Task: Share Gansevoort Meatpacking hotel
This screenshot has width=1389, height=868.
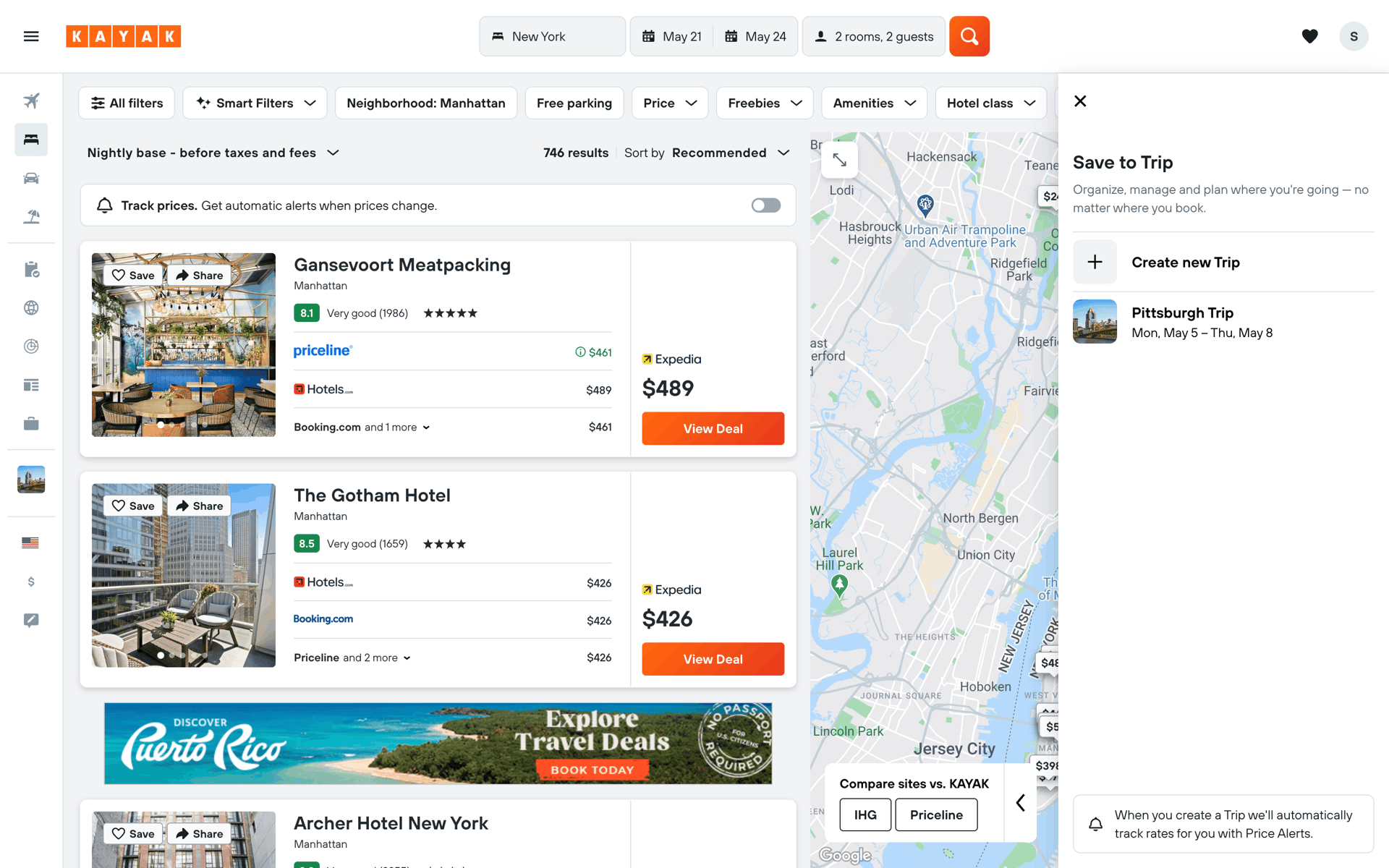Action: click(200, 276)
